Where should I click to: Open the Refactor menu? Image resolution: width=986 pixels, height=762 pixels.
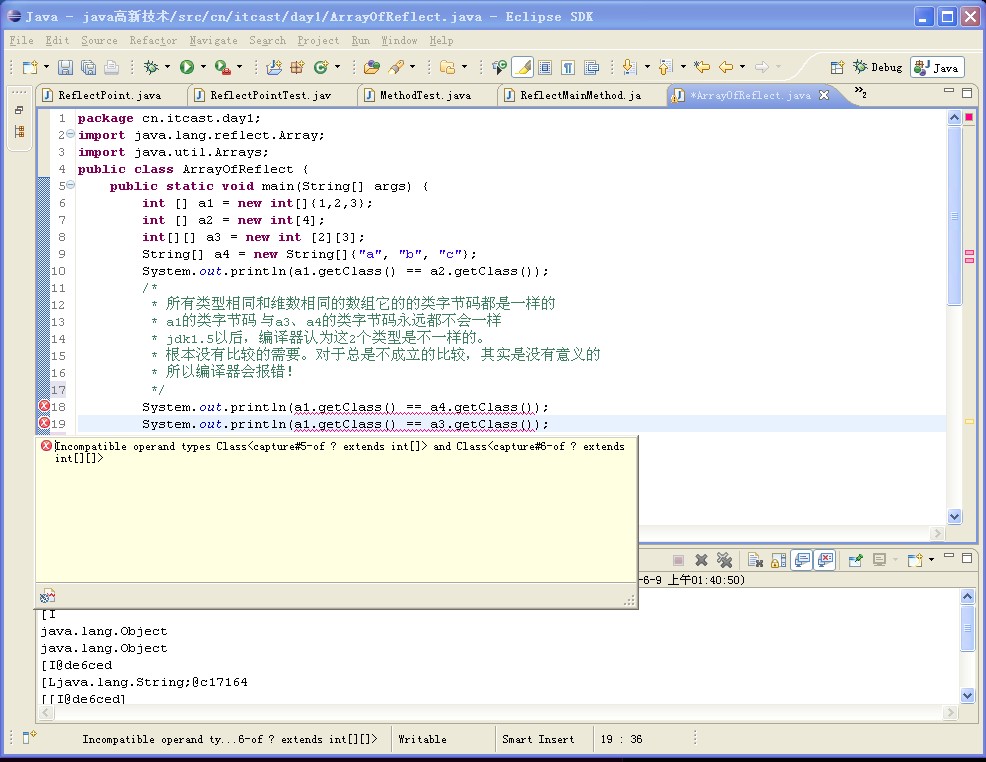(x=153, y=41)
